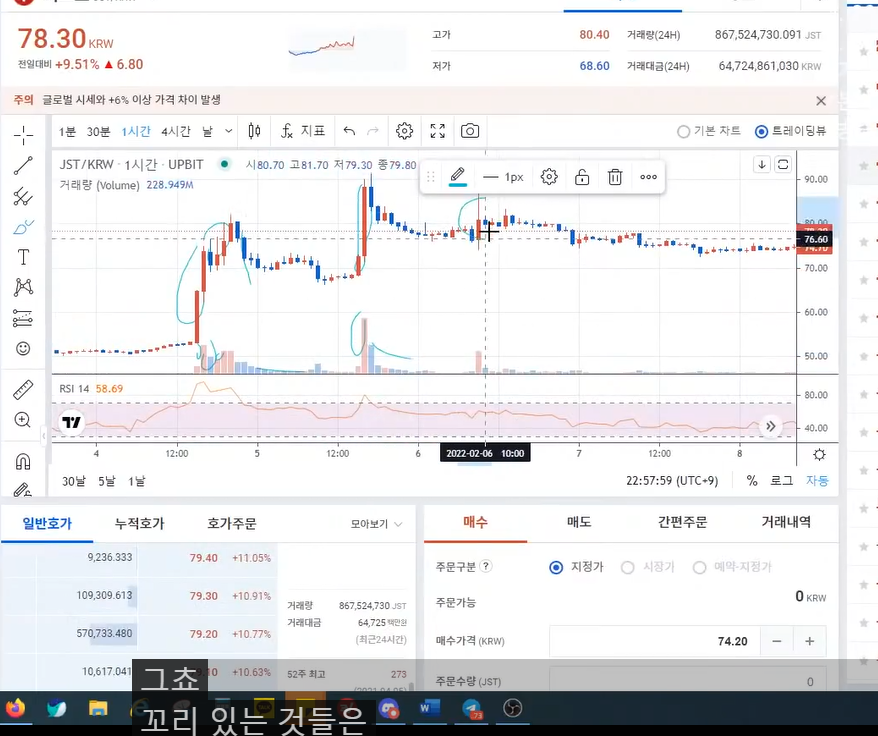Change drawing line color with pencil icon
878x736 pixels.
click(x=457, y=176)
